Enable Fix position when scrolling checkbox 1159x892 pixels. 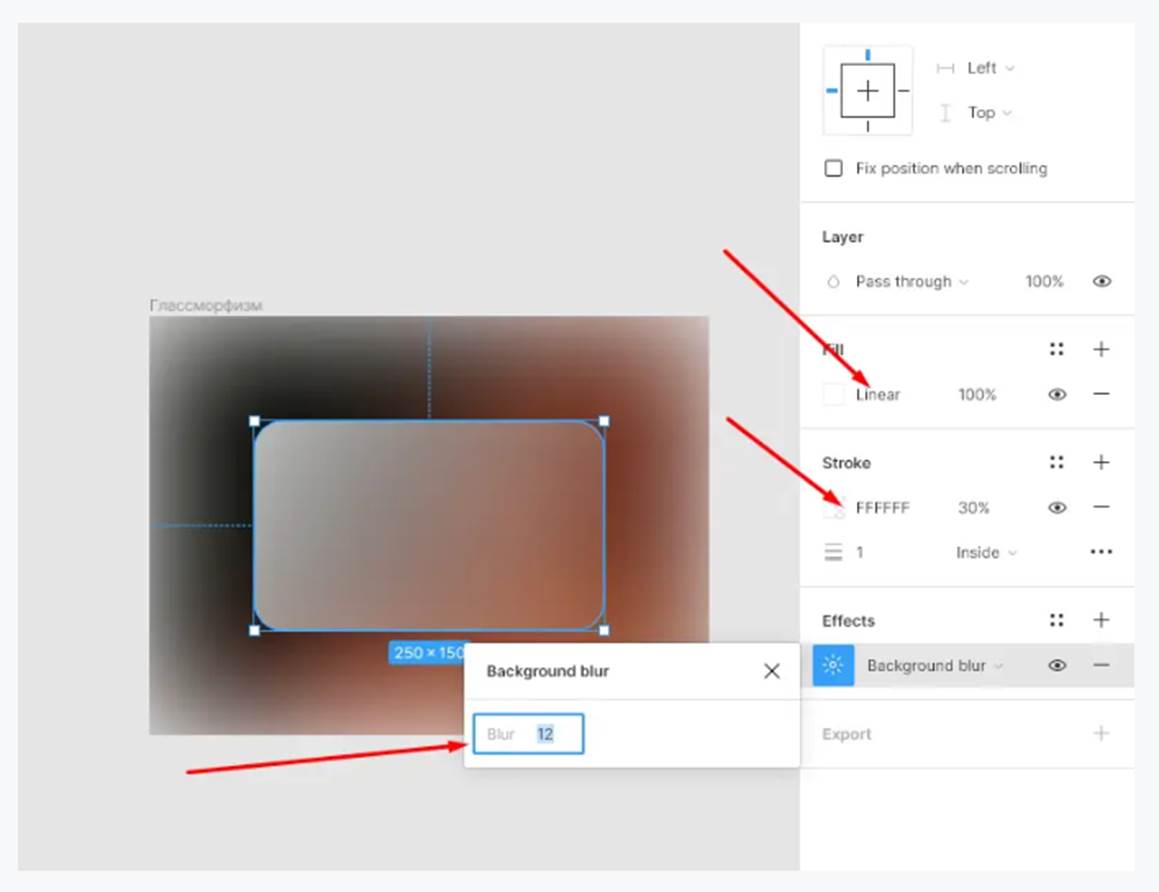(833, 168)
